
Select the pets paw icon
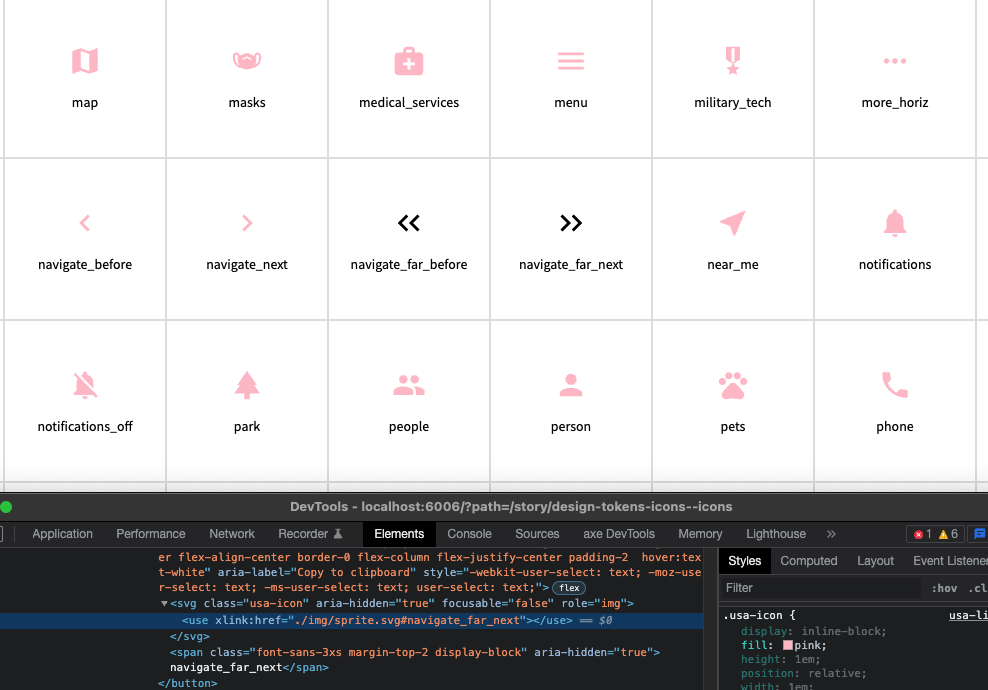733,385
